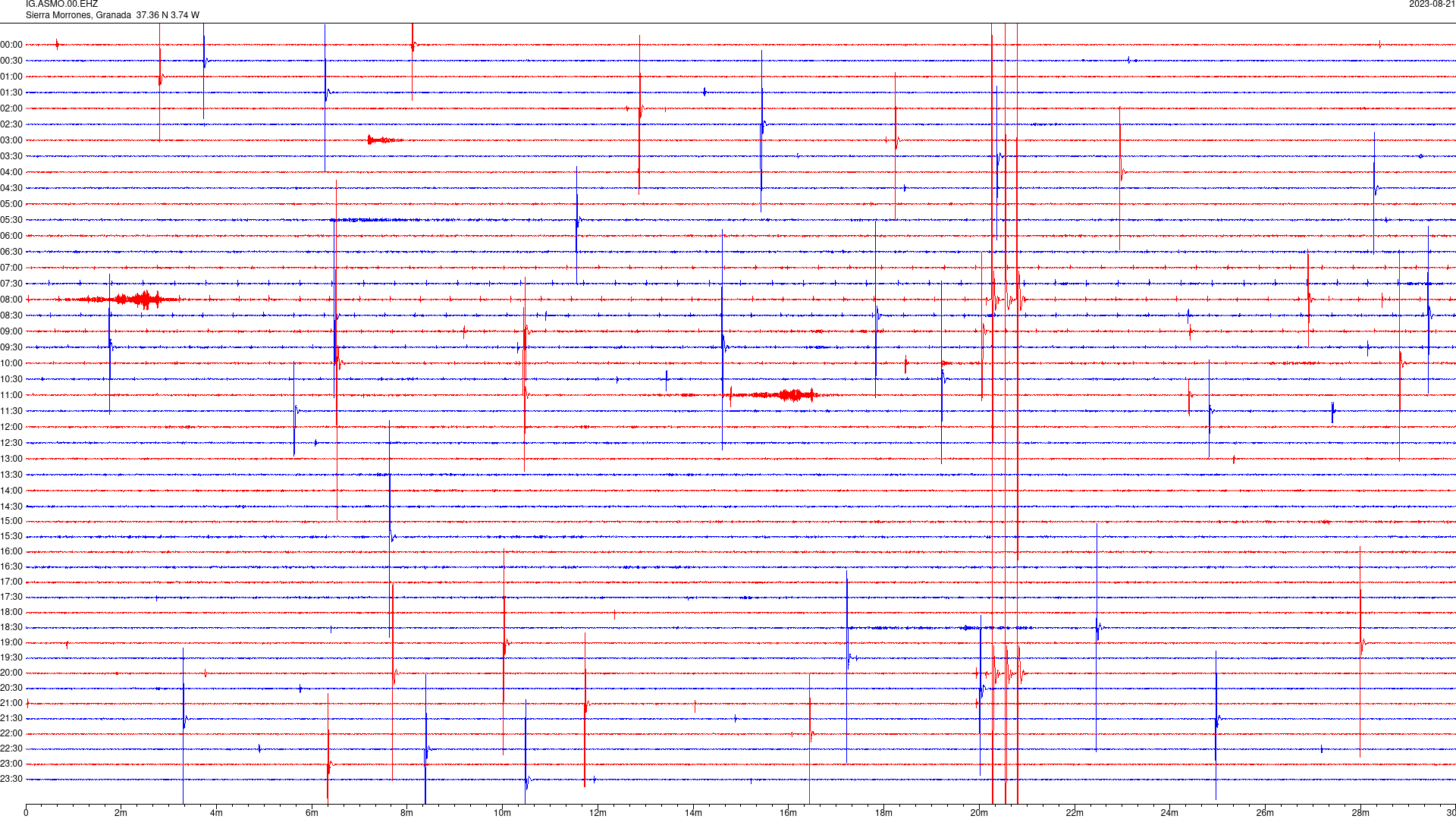
Task: Select the 08:00 time row label
Action: [x=11, y=300]
